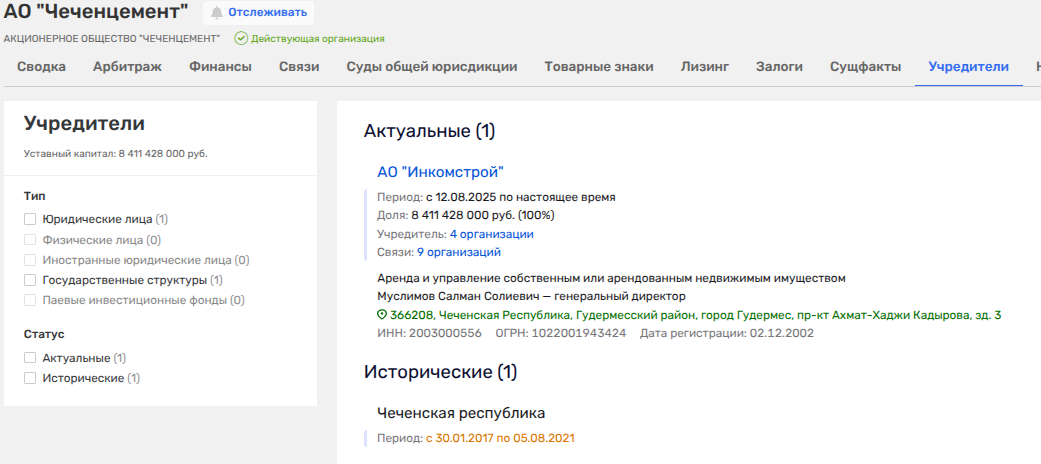Select the Сущфакты tab

point(865,67)
